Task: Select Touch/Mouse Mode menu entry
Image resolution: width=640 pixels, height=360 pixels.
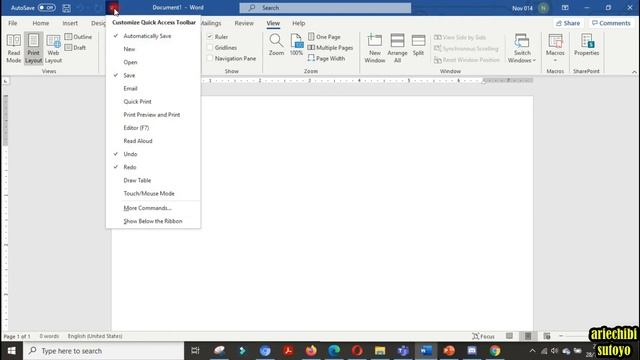Action: pos(153,193)
